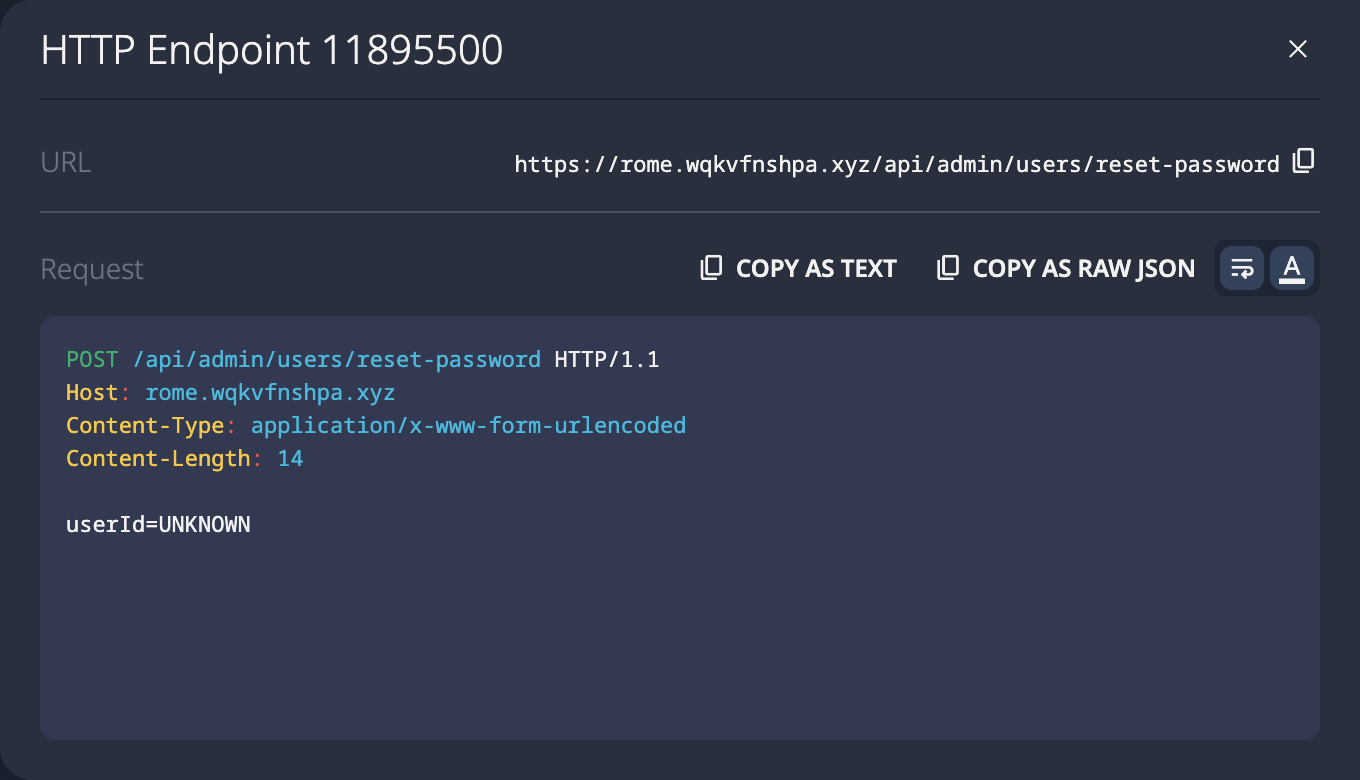Screen dimensions: 1360x780
Task: Close the HTTP Endpoint 11895500 dialog
Action: [x=1298, y=48]
